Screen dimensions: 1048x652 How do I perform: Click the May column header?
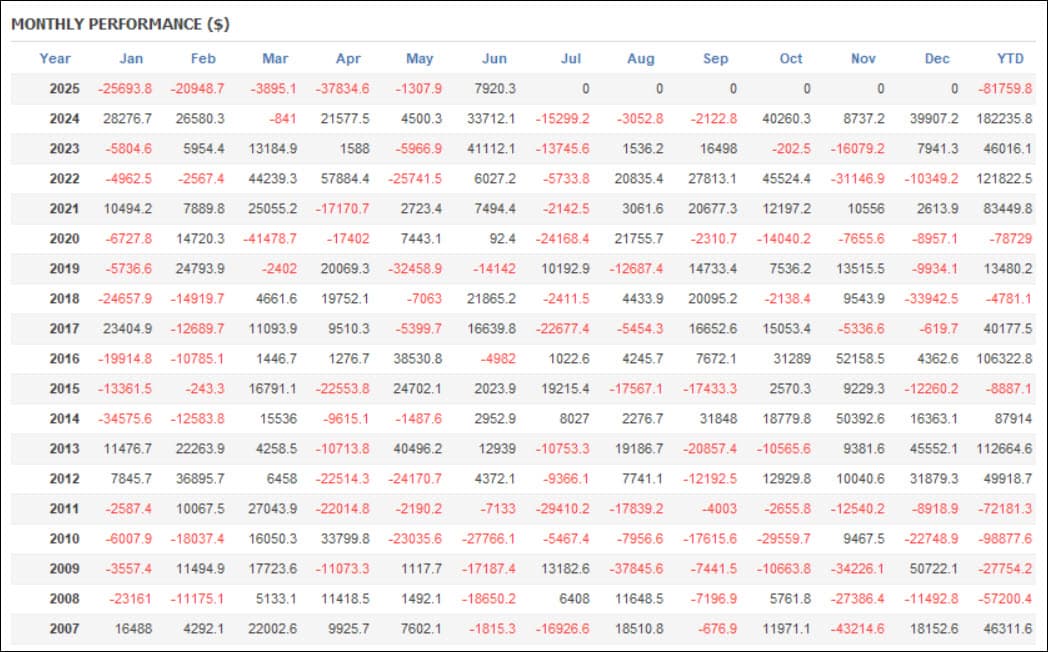[x=420, y=59]
